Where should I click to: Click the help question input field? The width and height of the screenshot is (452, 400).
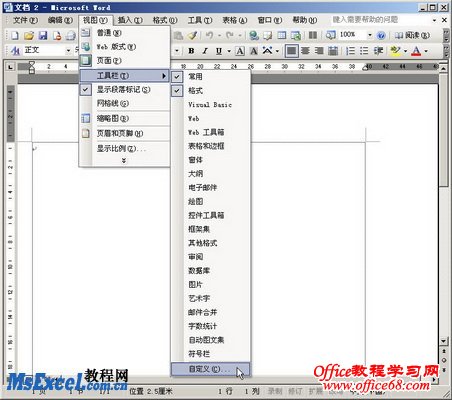tap(380, 20)
